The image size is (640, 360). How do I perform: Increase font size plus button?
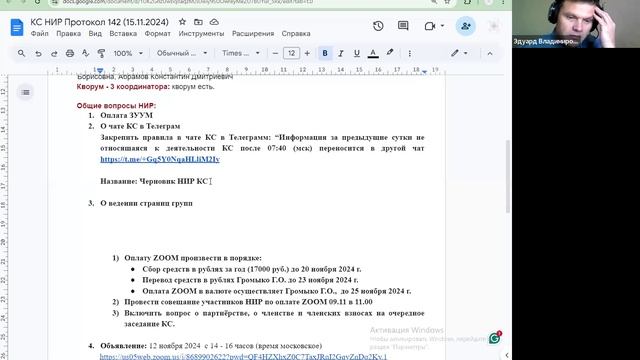307,53
